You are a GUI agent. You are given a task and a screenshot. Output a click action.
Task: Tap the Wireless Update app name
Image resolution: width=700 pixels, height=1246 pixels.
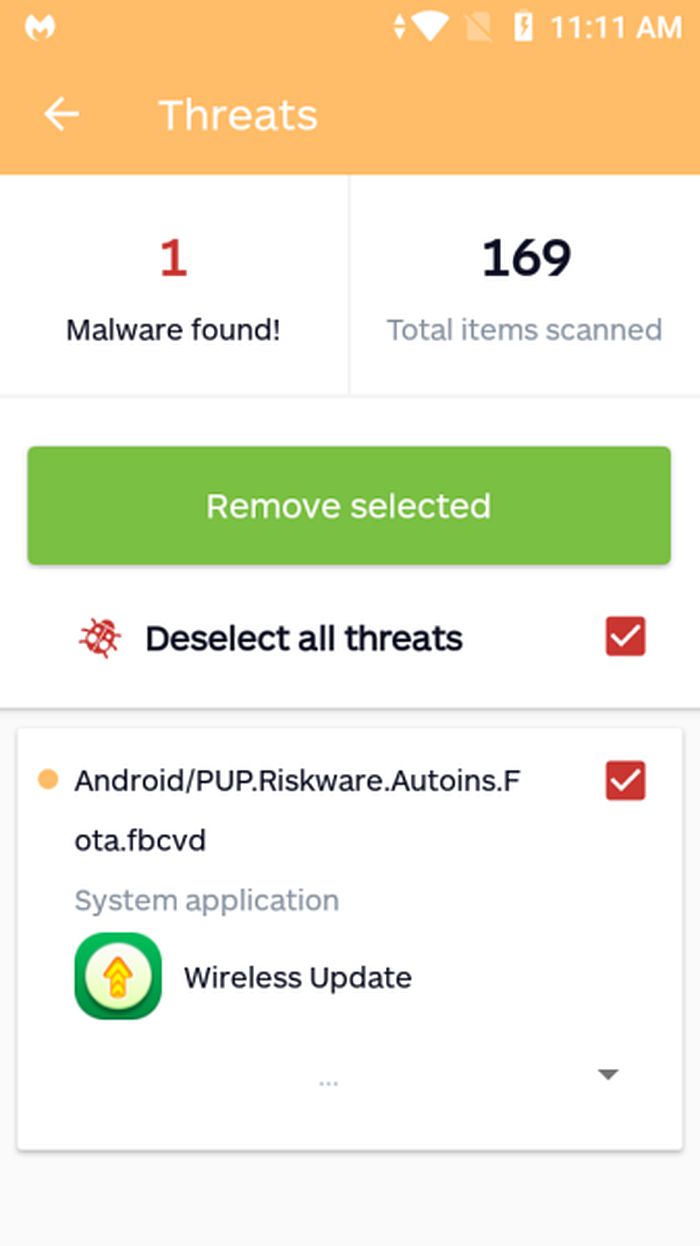298,977
